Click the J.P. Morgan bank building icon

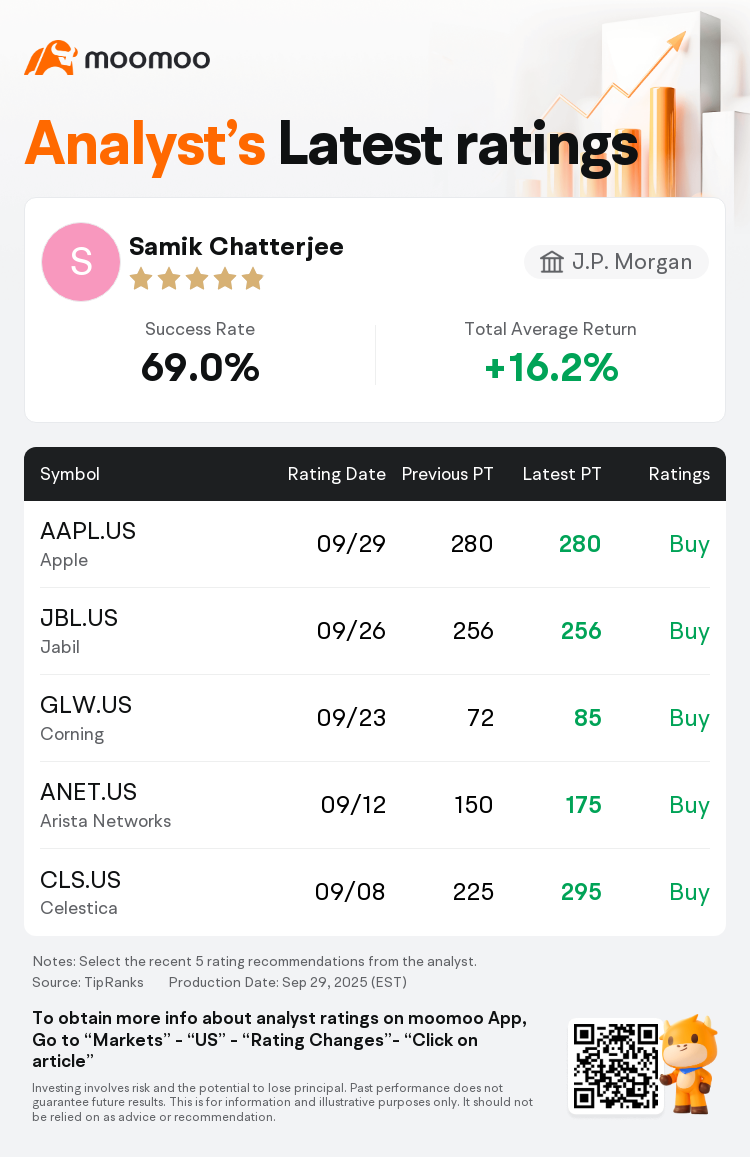tap(551, 262)
